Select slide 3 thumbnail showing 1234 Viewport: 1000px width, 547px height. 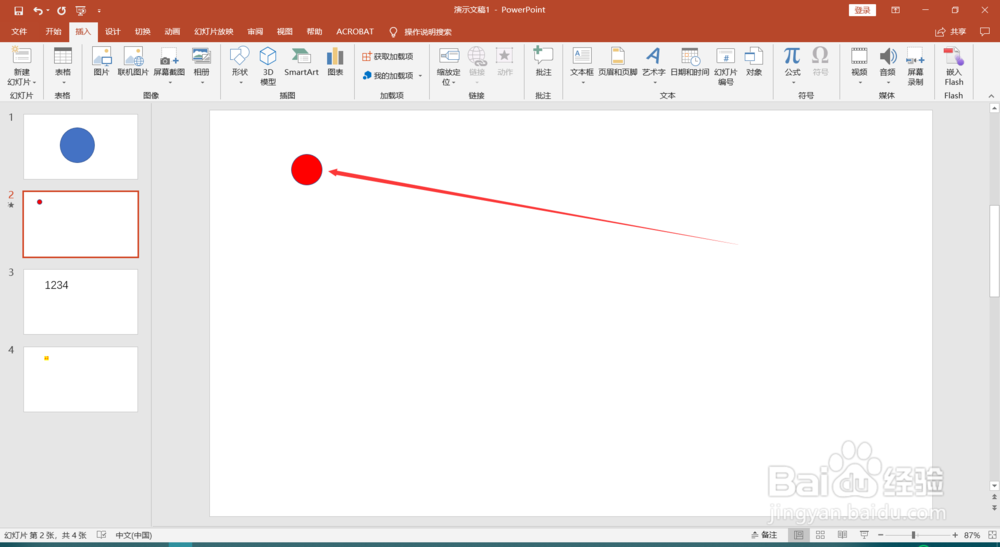click(80, 302)
